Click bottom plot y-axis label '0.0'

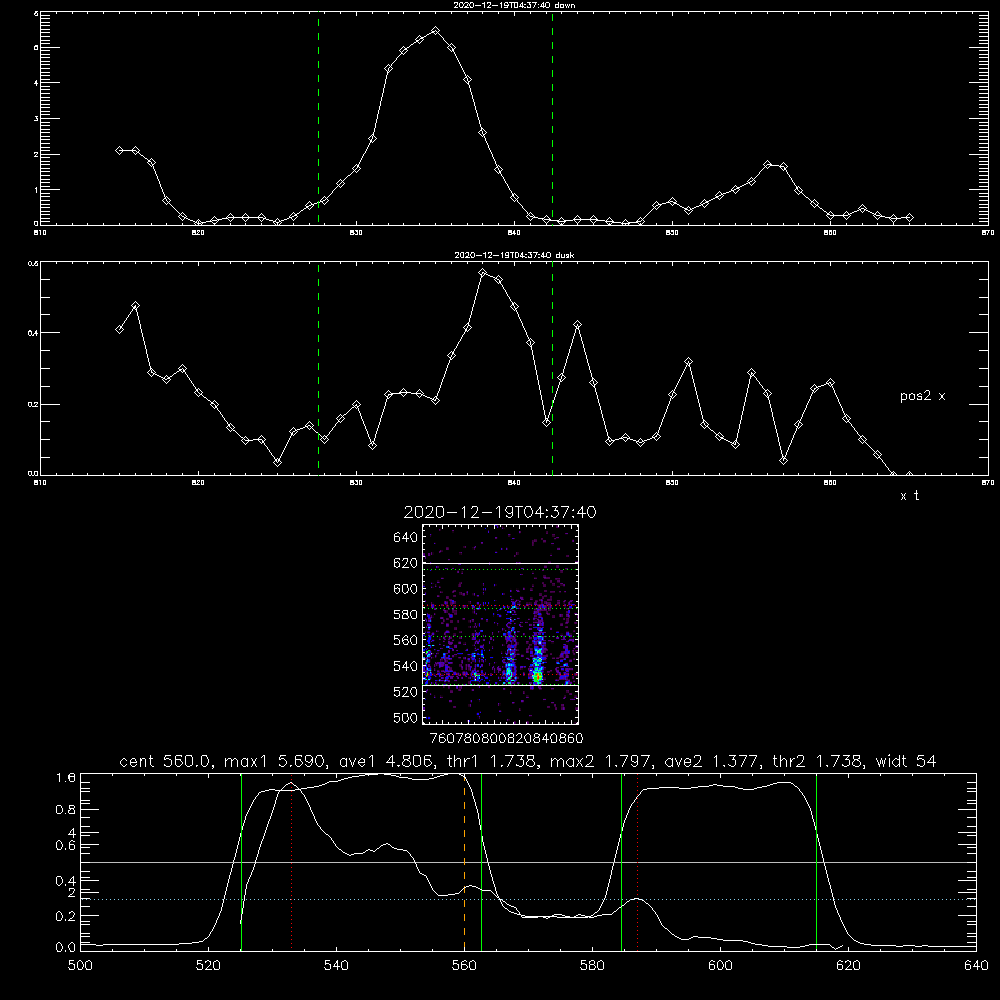coord(66,948)
